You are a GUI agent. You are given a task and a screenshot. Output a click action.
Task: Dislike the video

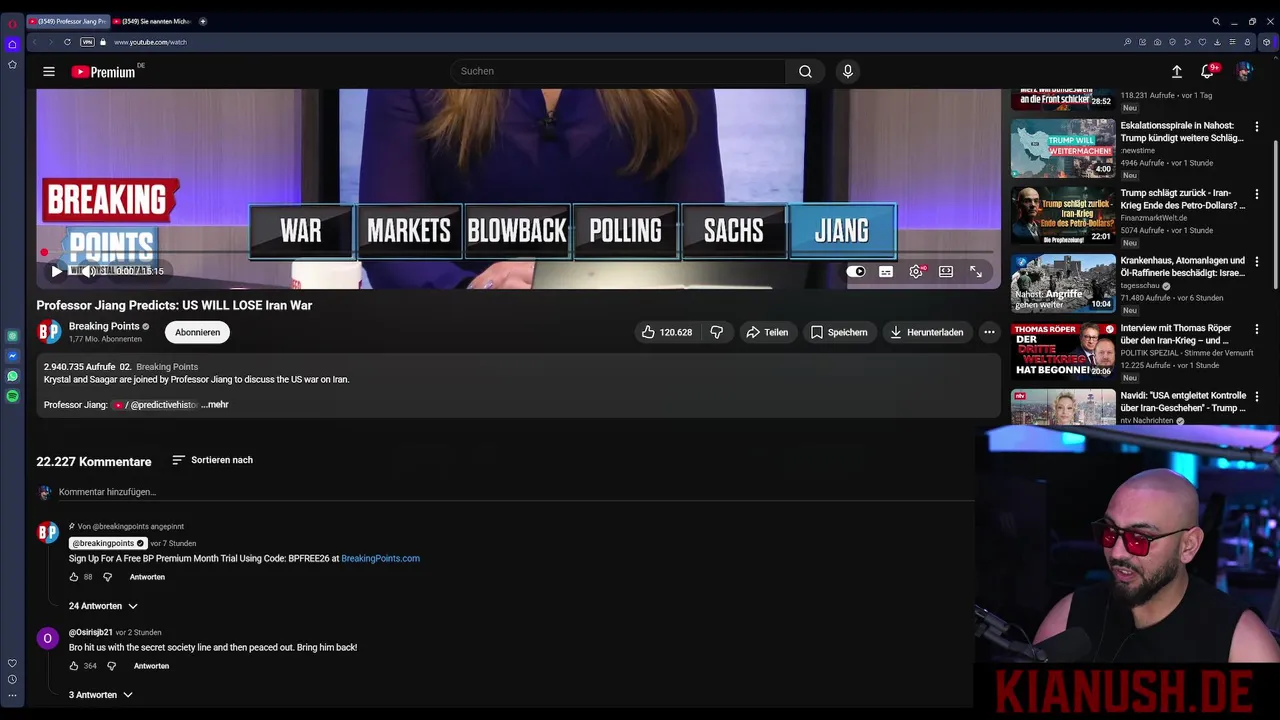pos(717,332)
